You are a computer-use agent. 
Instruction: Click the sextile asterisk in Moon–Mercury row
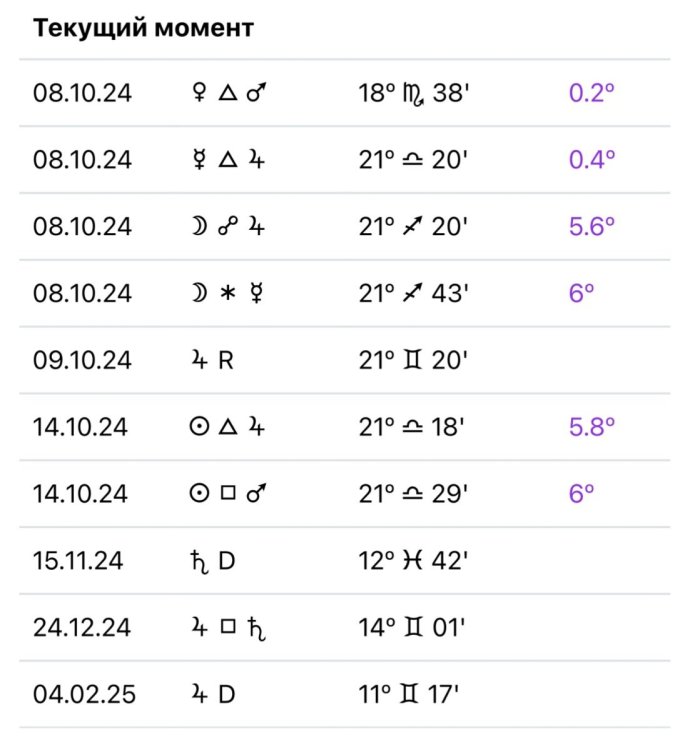(x=227, y=294)
